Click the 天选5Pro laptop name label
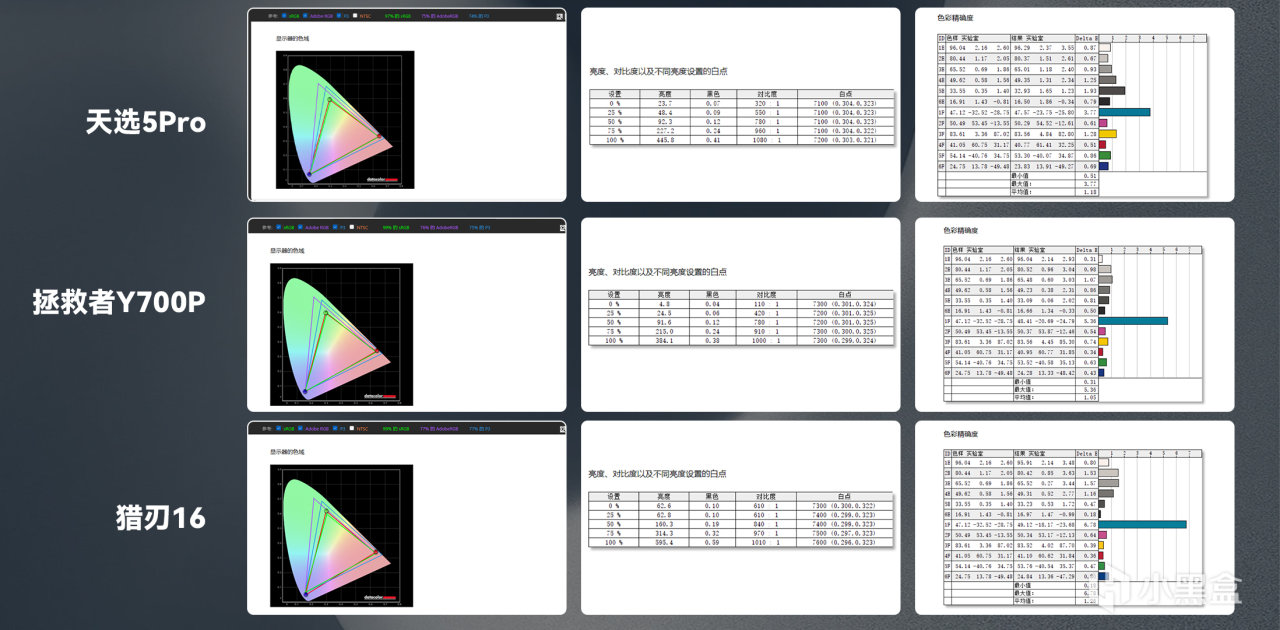Image resolution: width=1280 pixels, height=630 pixels. (x=146, y=122)
